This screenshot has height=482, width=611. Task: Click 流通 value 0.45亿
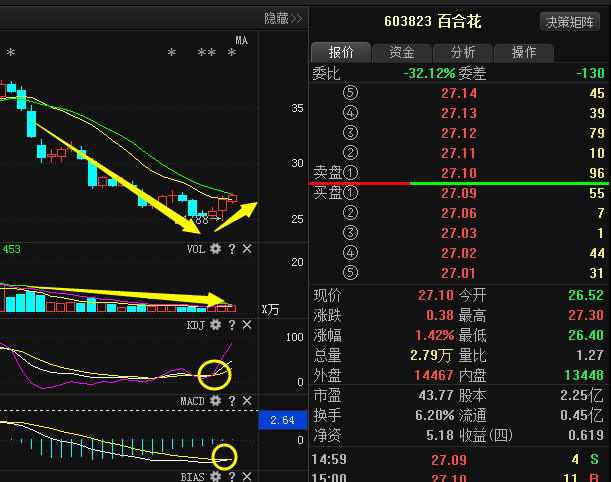click(582, 415)
